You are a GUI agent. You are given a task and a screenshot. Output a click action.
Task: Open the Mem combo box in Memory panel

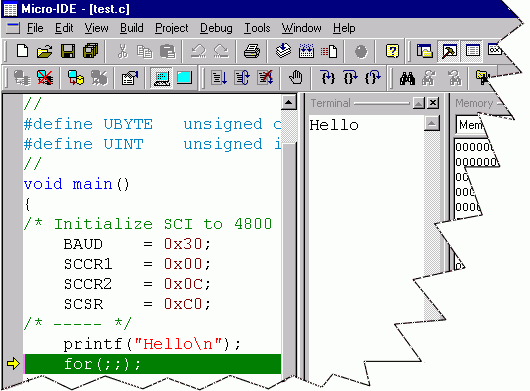(471, 125)
